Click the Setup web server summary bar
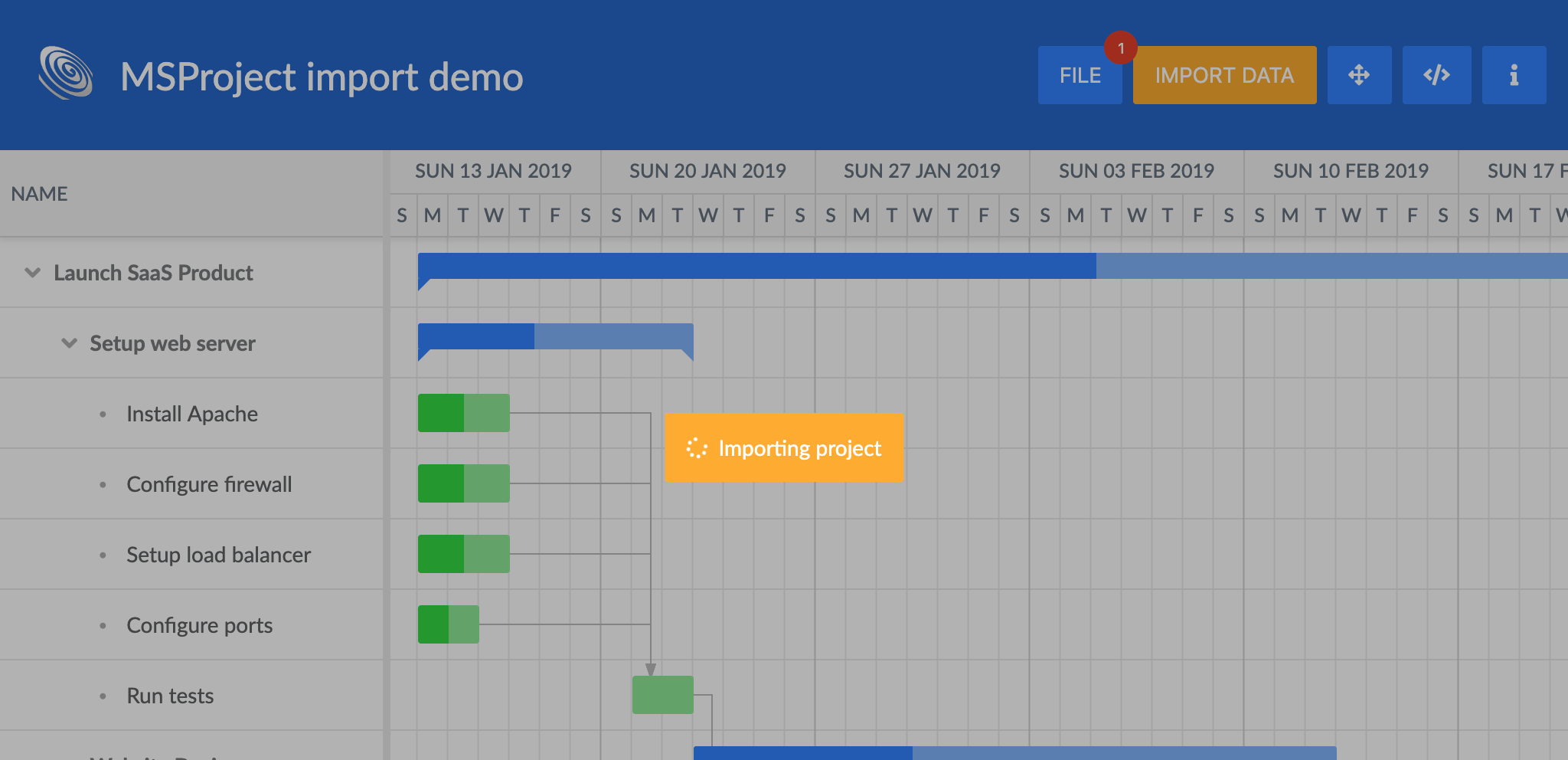 coord(555,337)
